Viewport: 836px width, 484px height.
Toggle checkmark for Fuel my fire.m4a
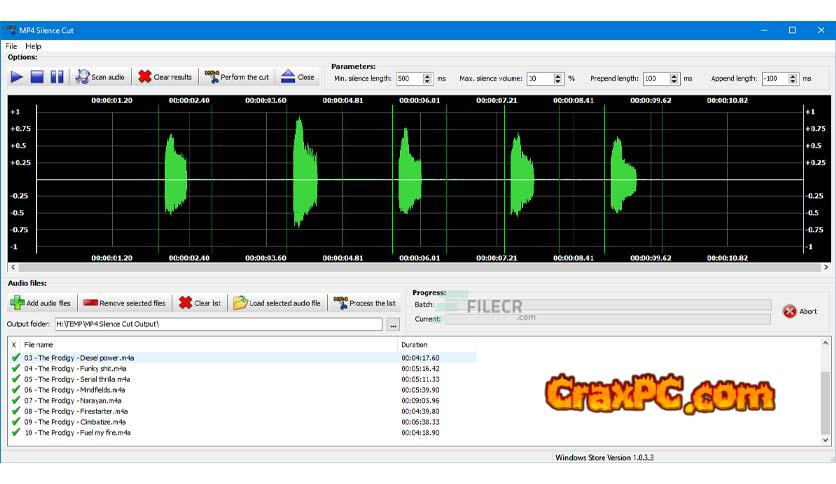point(15,433)
